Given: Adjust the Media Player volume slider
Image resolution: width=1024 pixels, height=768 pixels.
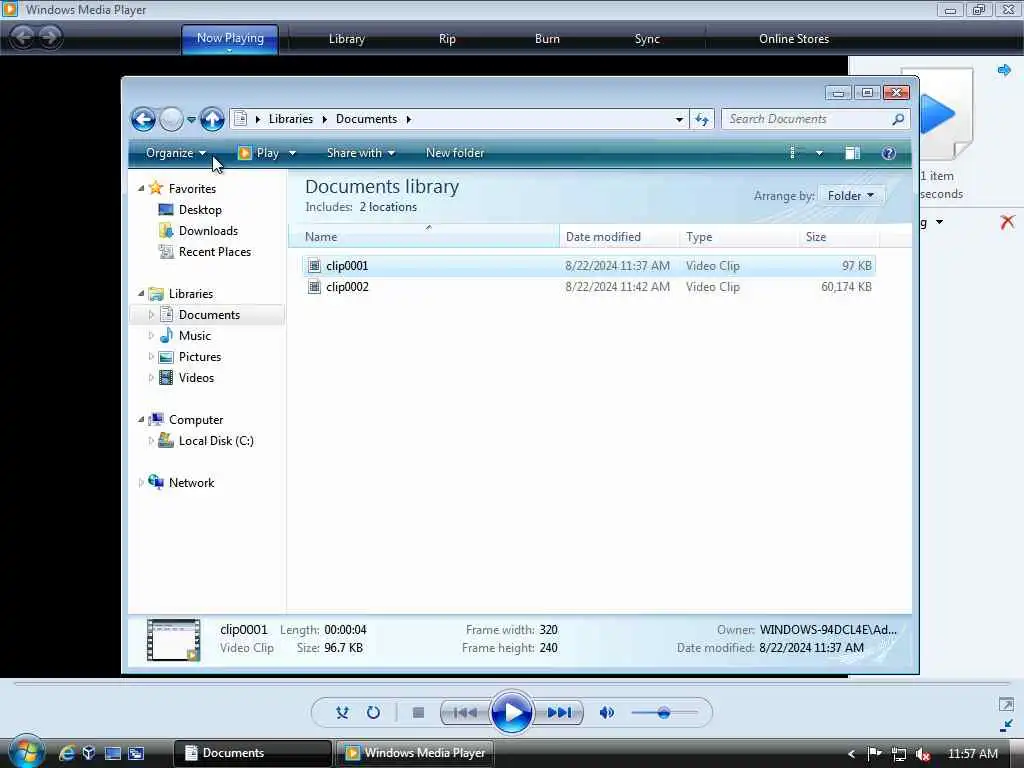Looking at the screenshot, I should coord(664,712).
